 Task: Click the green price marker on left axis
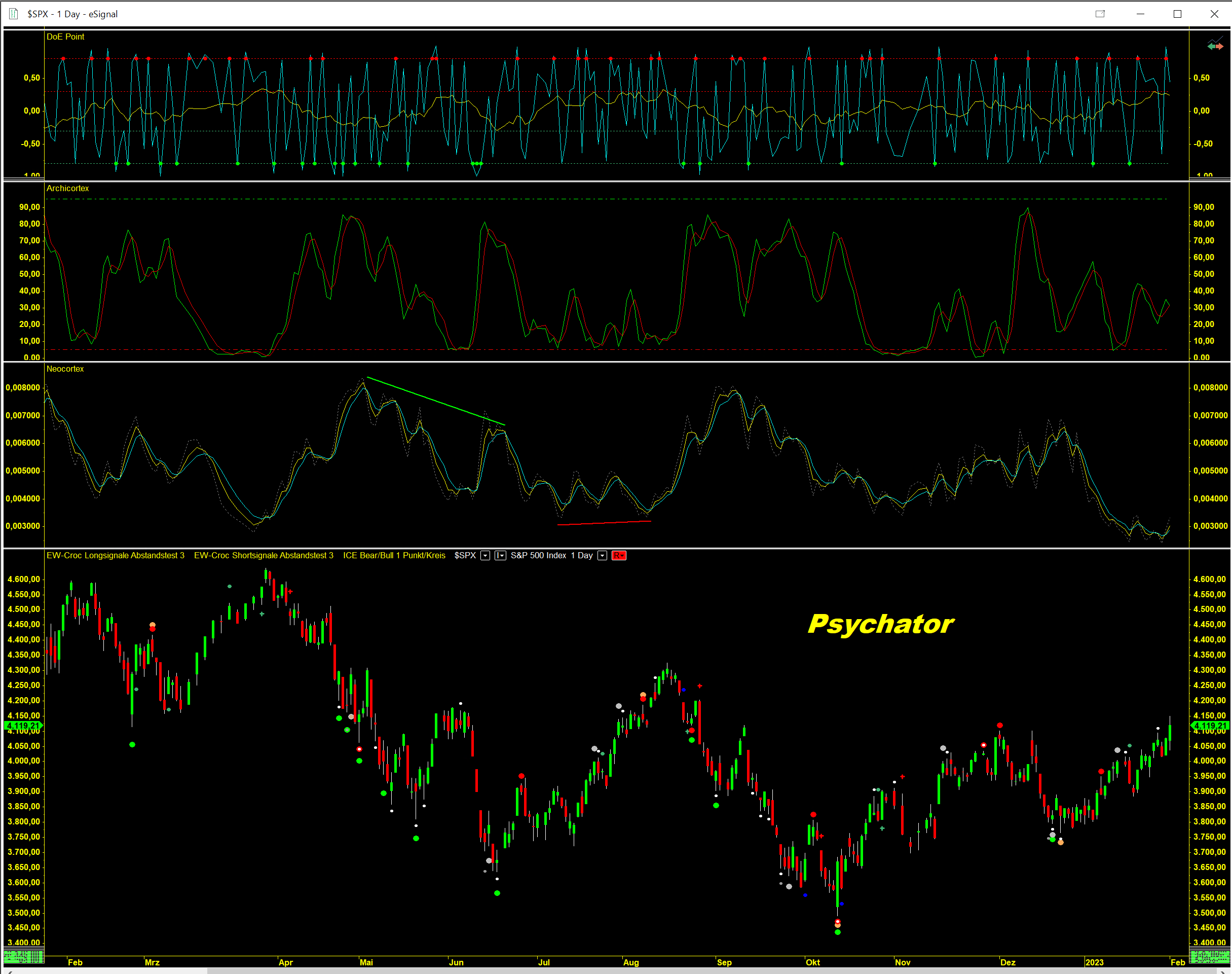(x=23, y=726)
